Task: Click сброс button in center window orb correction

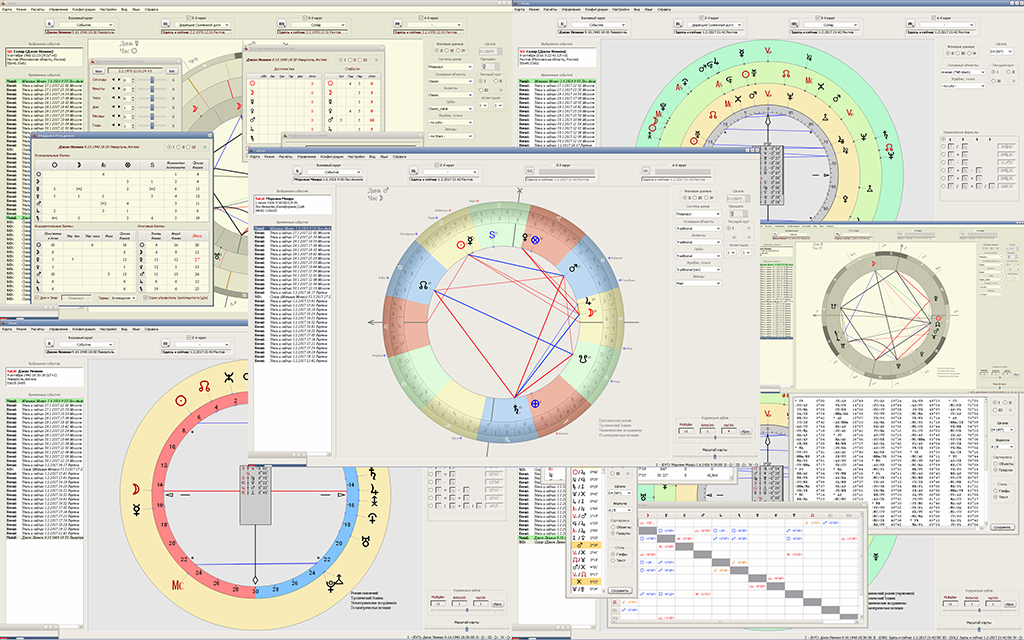Action: [x=745, y=432]
